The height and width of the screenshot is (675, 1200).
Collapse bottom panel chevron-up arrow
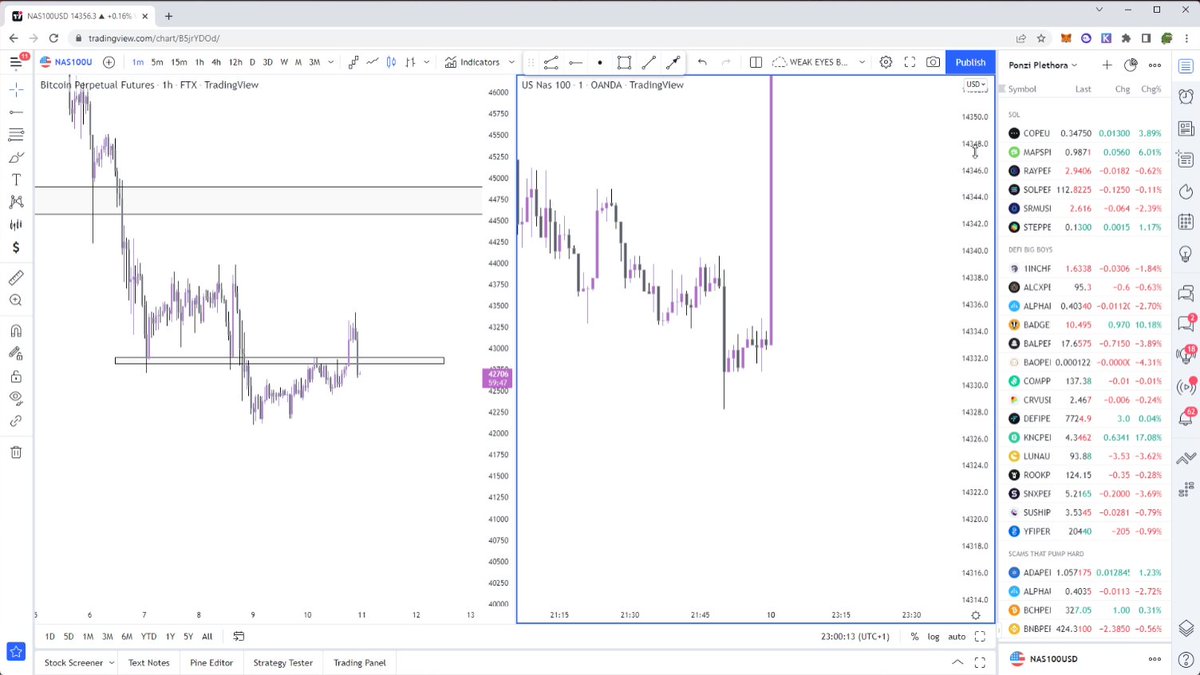[958, 662]
